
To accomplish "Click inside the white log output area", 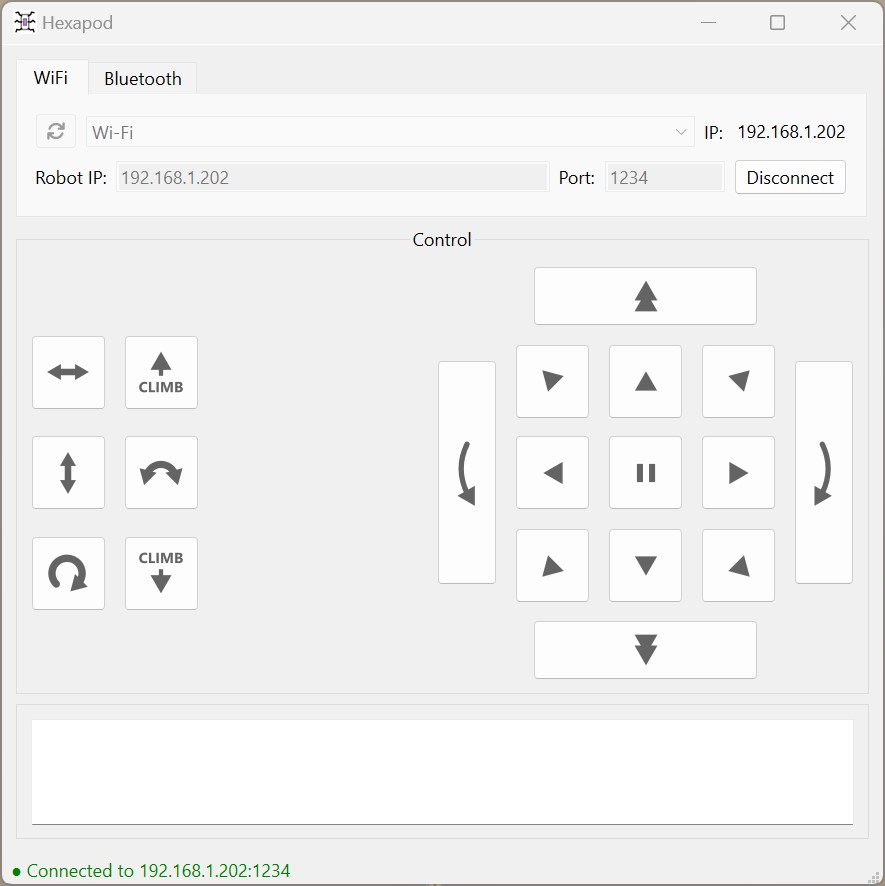I will point(442,771).
